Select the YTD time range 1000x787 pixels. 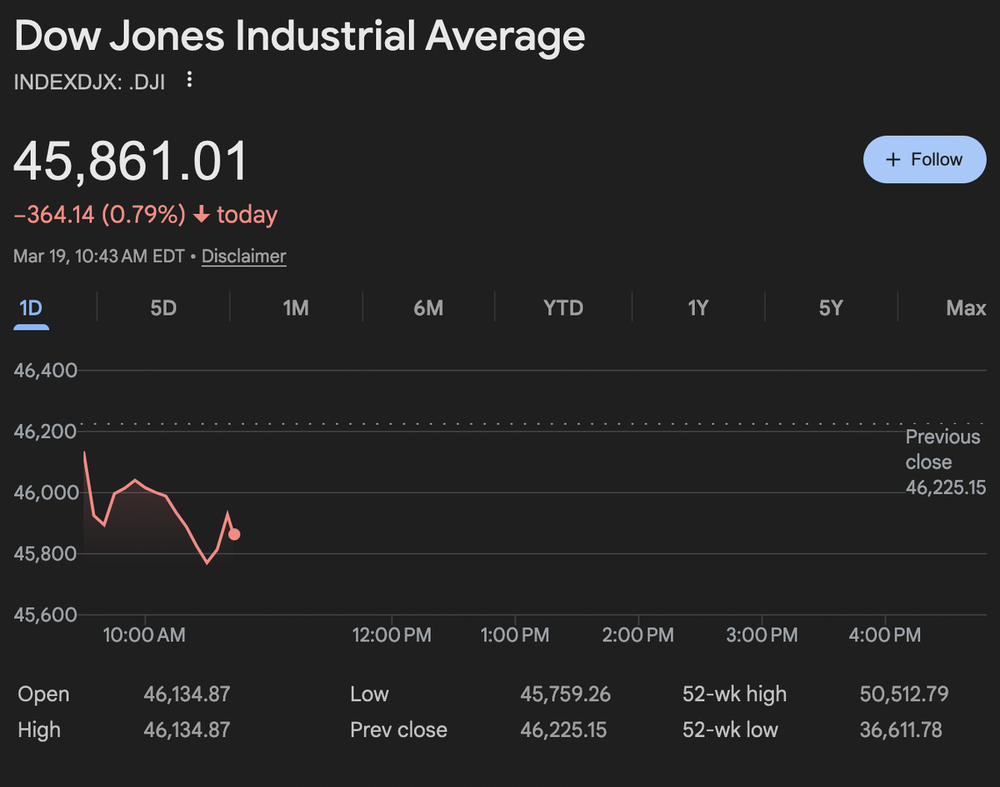tap(562, 308)
